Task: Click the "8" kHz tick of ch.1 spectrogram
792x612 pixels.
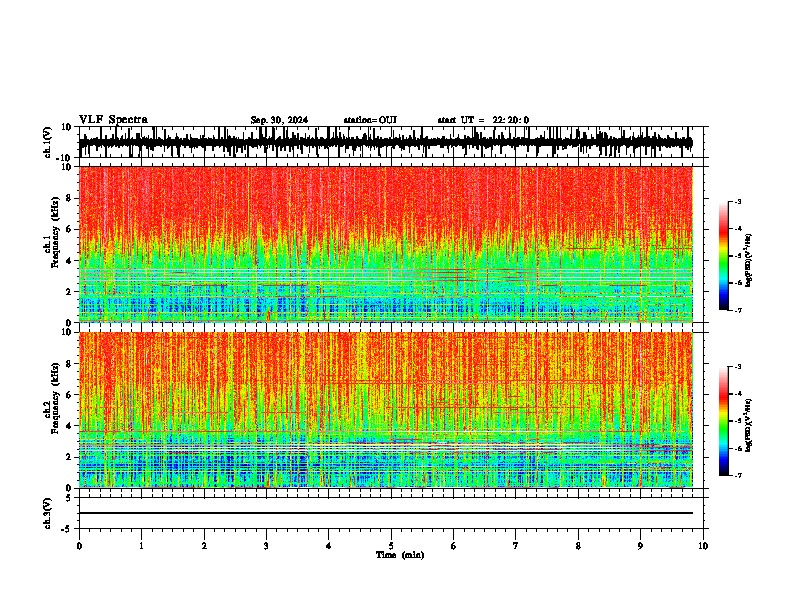Action: coord(69,198)
